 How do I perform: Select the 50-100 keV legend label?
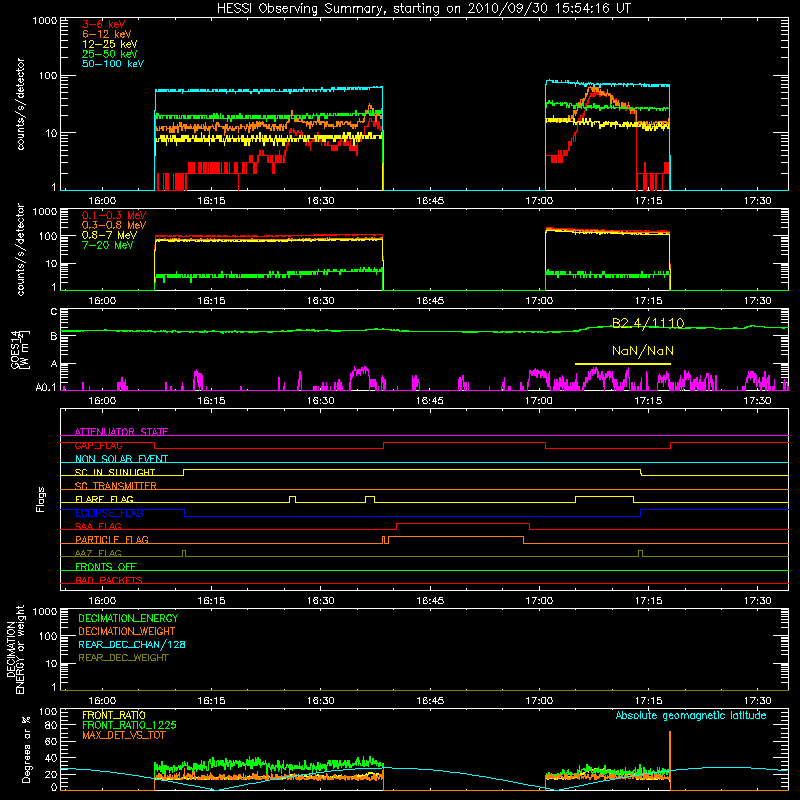point(113,64)
